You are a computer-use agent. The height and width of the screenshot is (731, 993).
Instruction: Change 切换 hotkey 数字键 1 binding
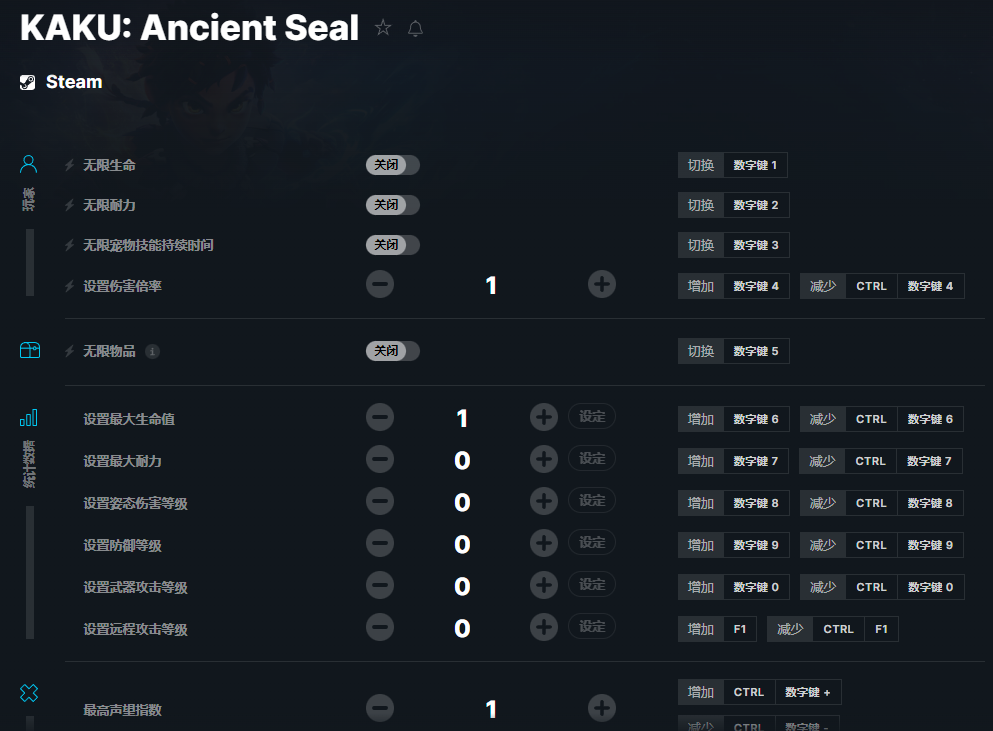point(756,165)
